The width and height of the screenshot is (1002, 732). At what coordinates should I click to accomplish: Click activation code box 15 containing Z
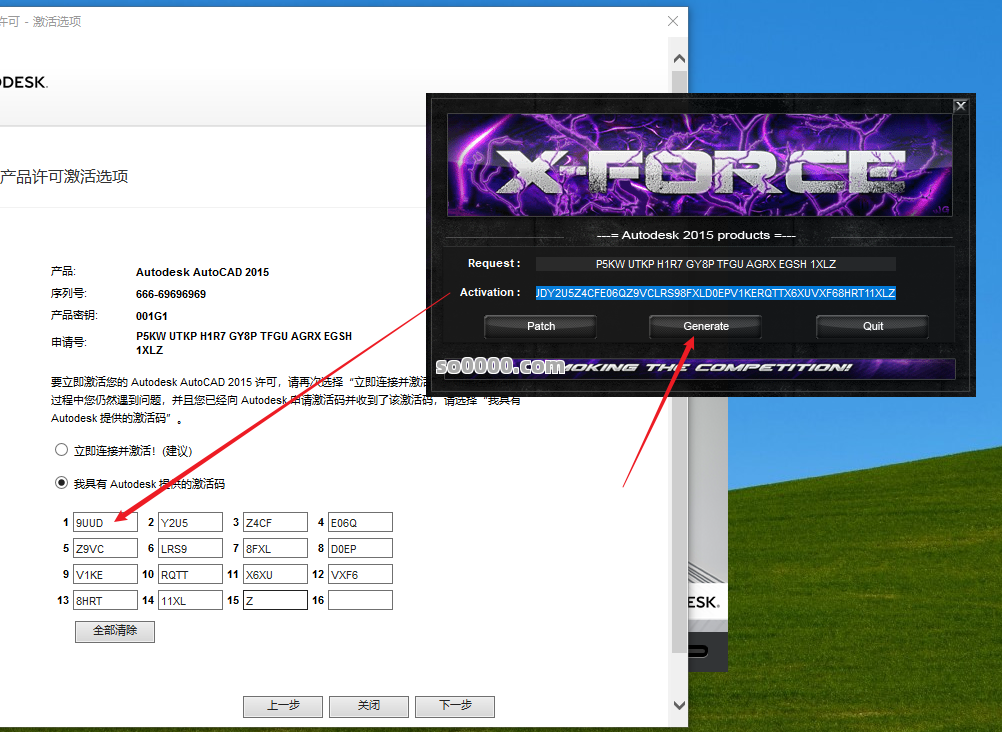click(275, 600)
